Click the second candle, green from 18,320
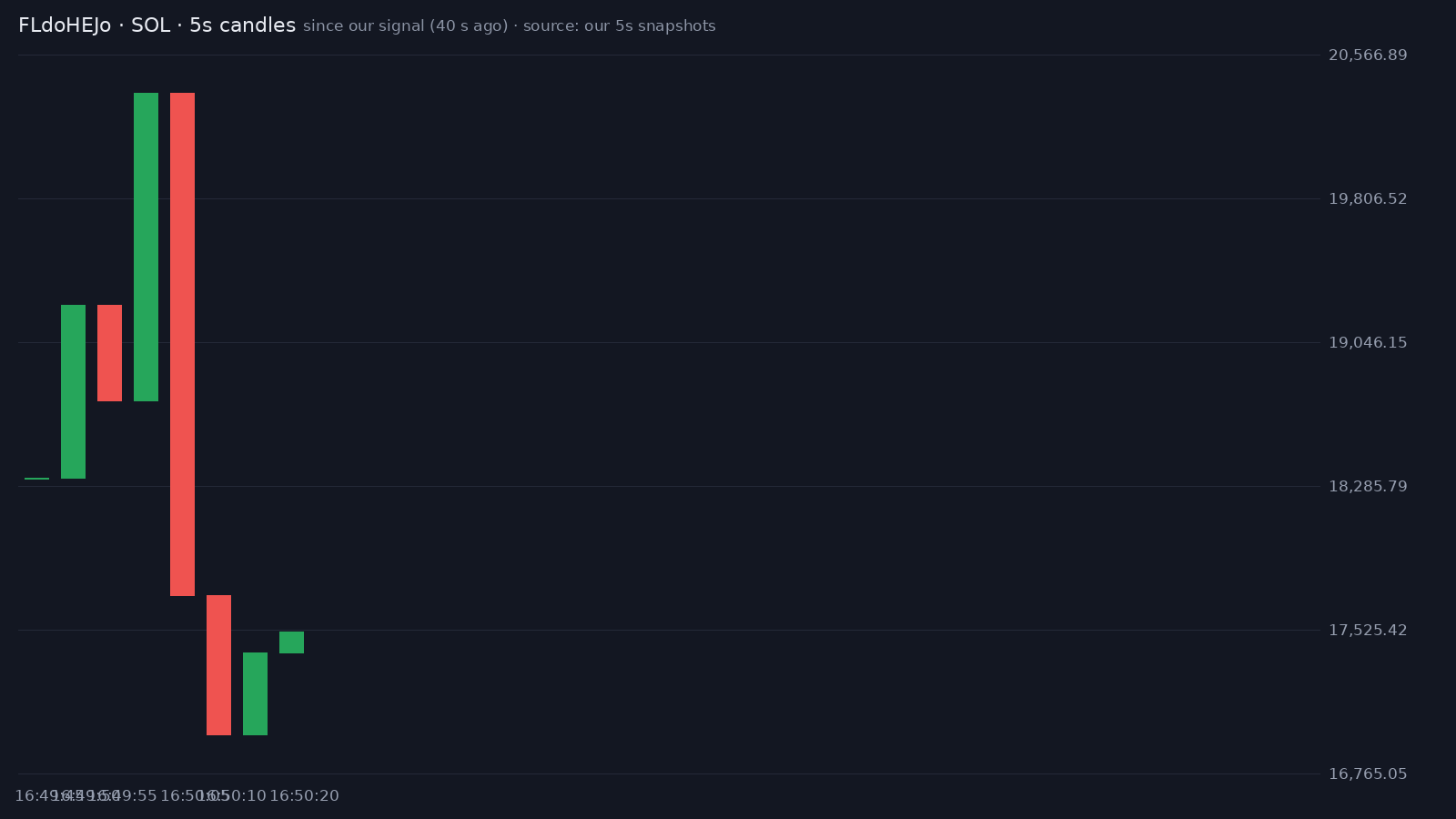Viewport: 1456px width, 819px height. [73, 391]
